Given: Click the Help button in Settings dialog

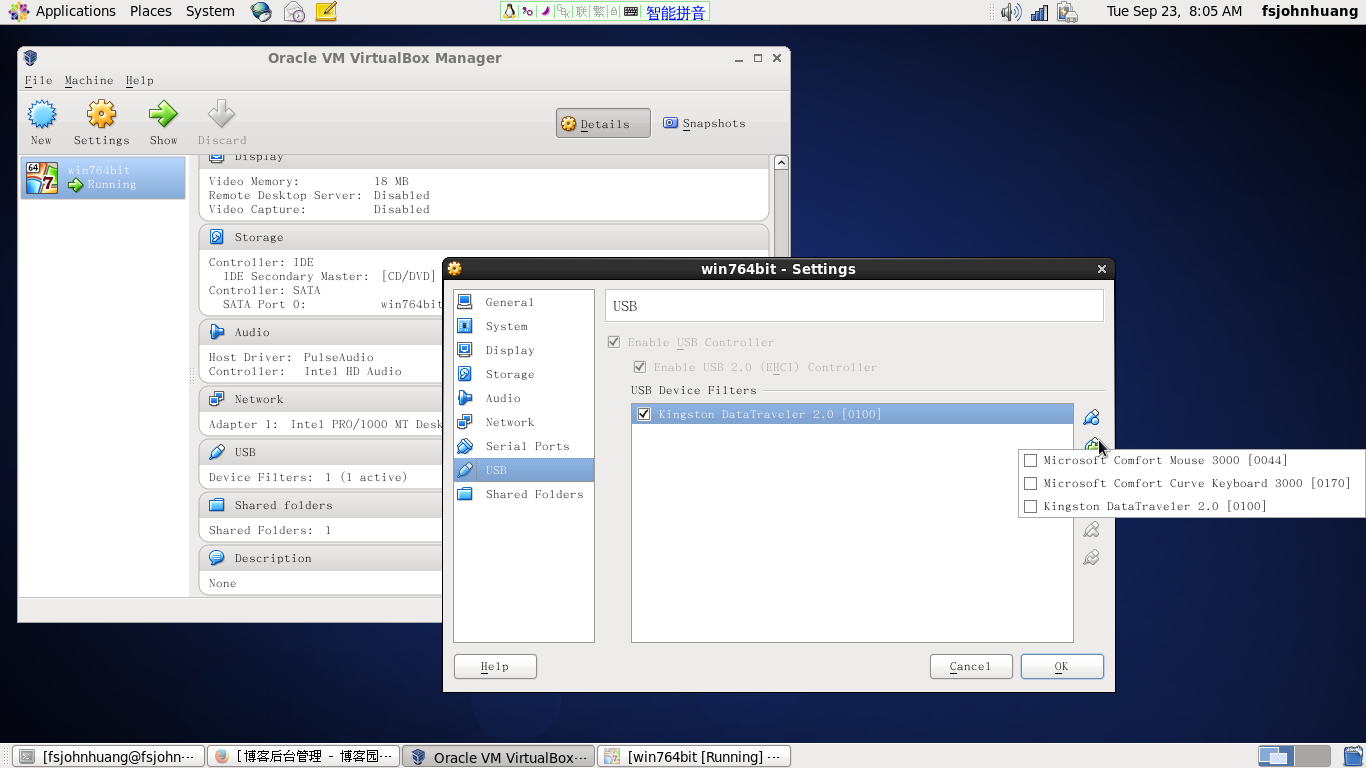Looking at the screenshot, I should (495, 666).
